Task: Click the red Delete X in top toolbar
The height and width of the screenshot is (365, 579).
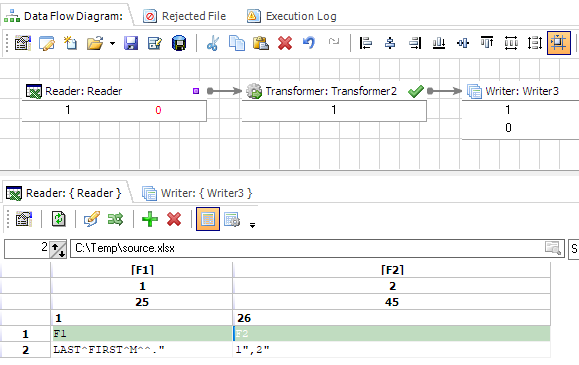Action: [285, 43]
